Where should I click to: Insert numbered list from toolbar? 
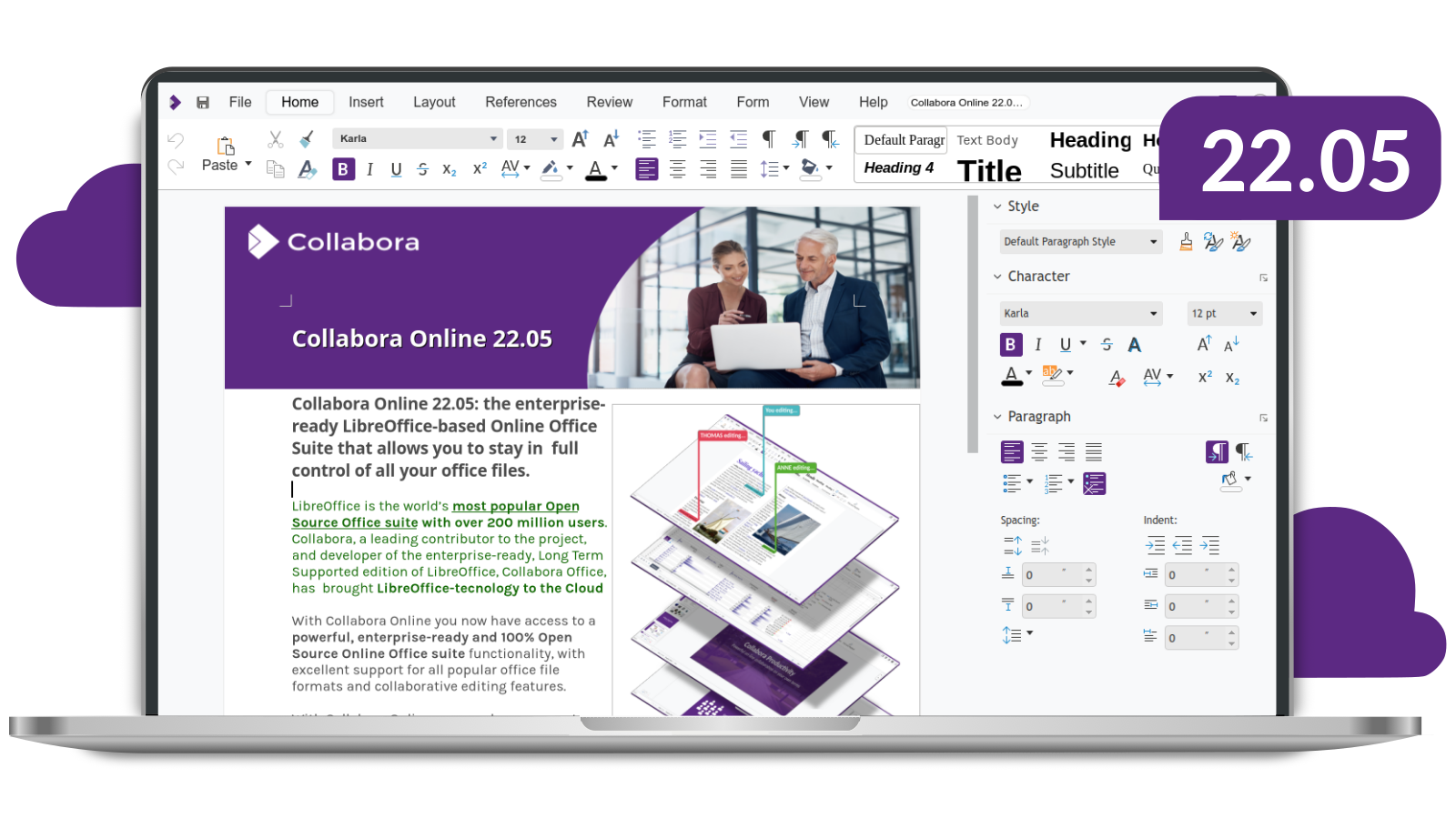[x=678, y=139]
